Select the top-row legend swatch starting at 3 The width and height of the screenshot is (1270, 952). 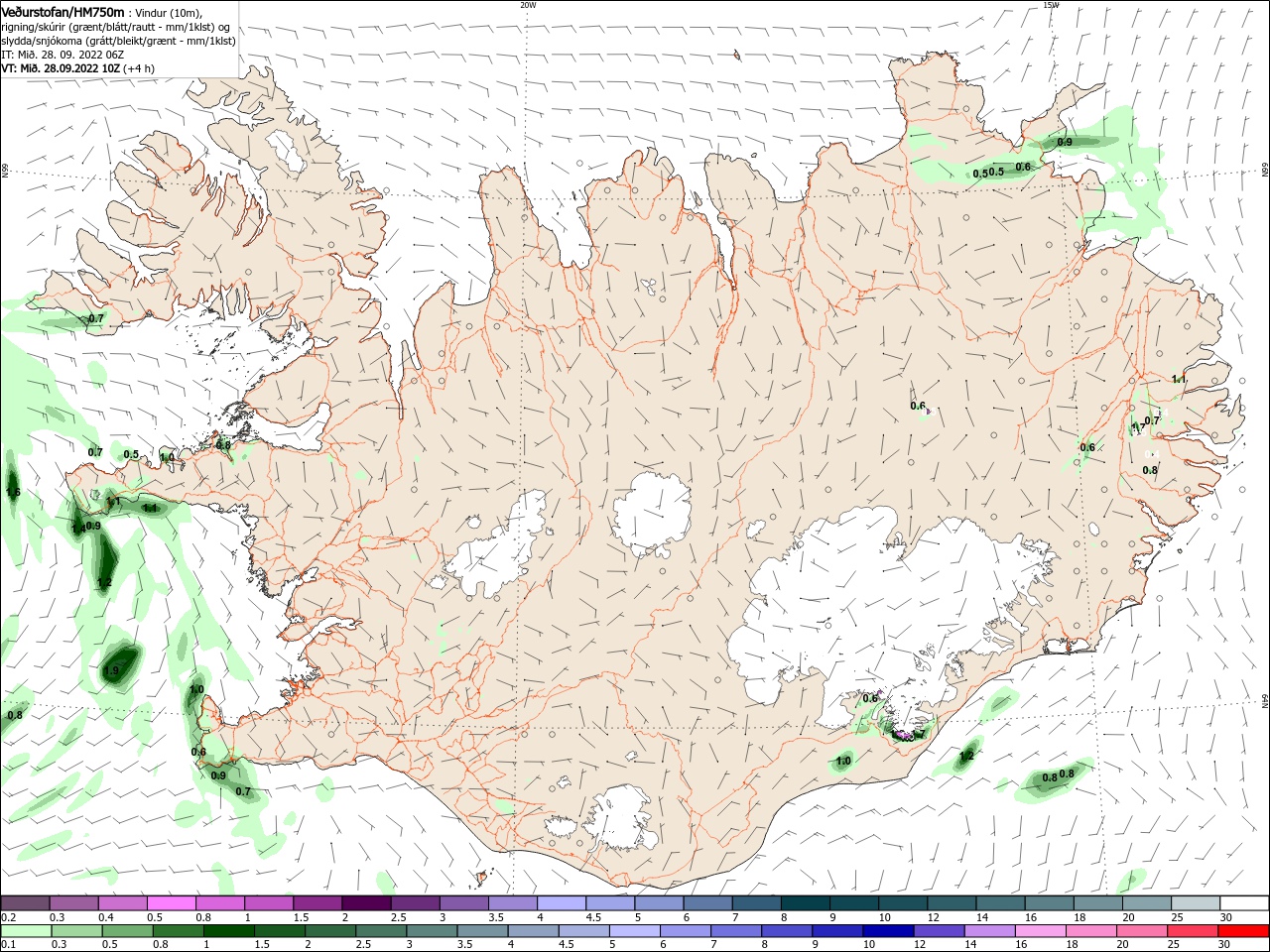click(x=464, y=903)
